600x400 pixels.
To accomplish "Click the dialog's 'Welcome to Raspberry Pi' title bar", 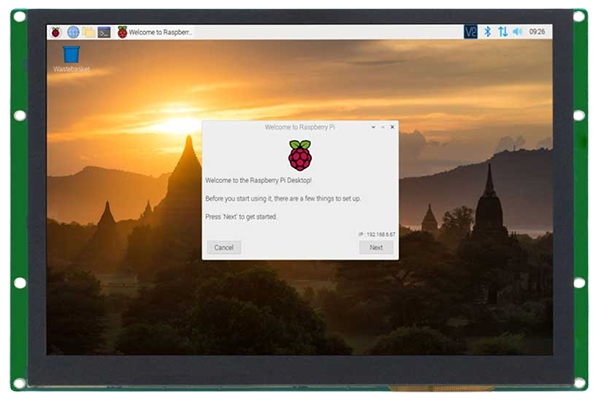I will click(x=300, y=127).
